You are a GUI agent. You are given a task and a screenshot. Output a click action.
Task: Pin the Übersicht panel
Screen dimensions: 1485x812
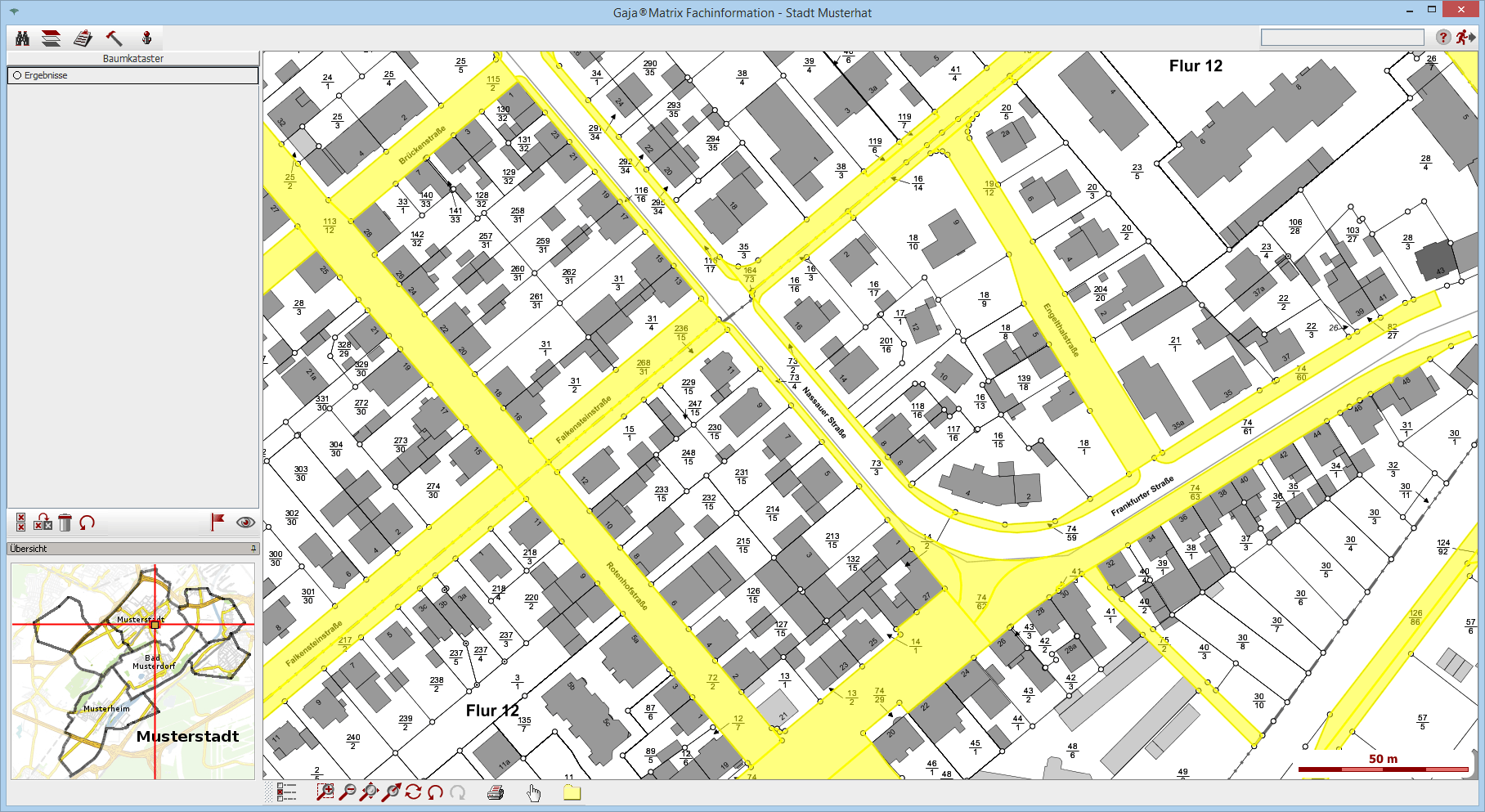coord(253,549)
